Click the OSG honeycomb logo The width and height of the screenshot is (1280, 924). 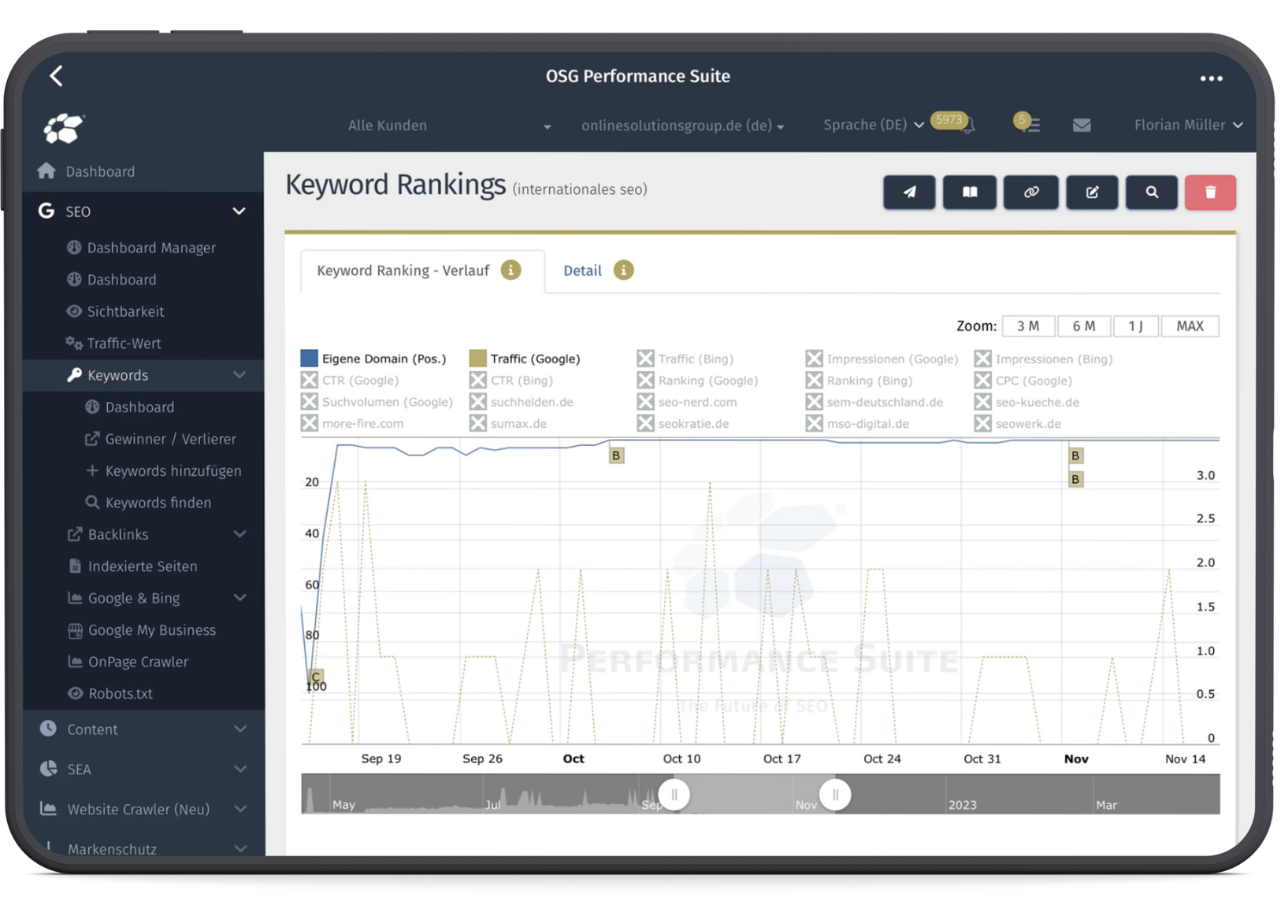pyautogui.click(x=64, y=128)
